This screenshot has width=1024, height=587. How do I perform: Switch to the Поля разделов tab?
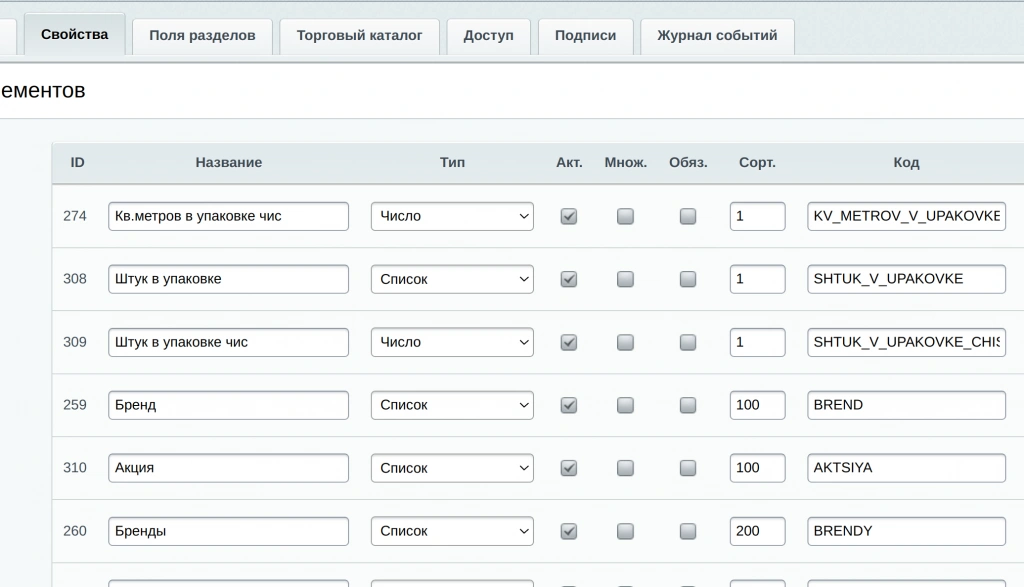click(x=202, y=36)
